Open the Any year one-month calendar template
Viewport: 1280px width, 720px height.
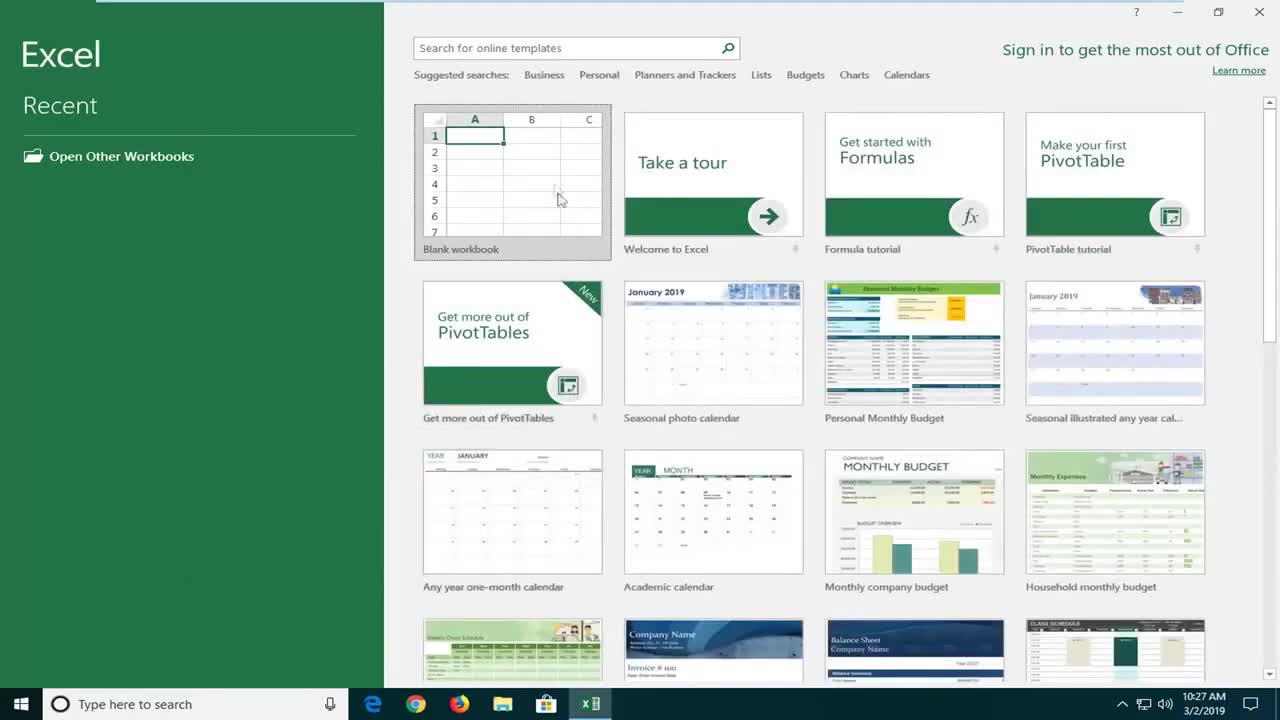tap(512, 512)
